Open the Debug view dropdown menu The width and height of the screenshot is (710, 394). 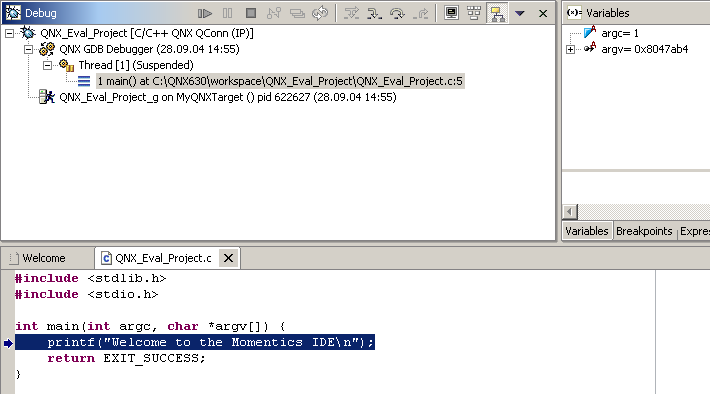[x=520, y=14]
